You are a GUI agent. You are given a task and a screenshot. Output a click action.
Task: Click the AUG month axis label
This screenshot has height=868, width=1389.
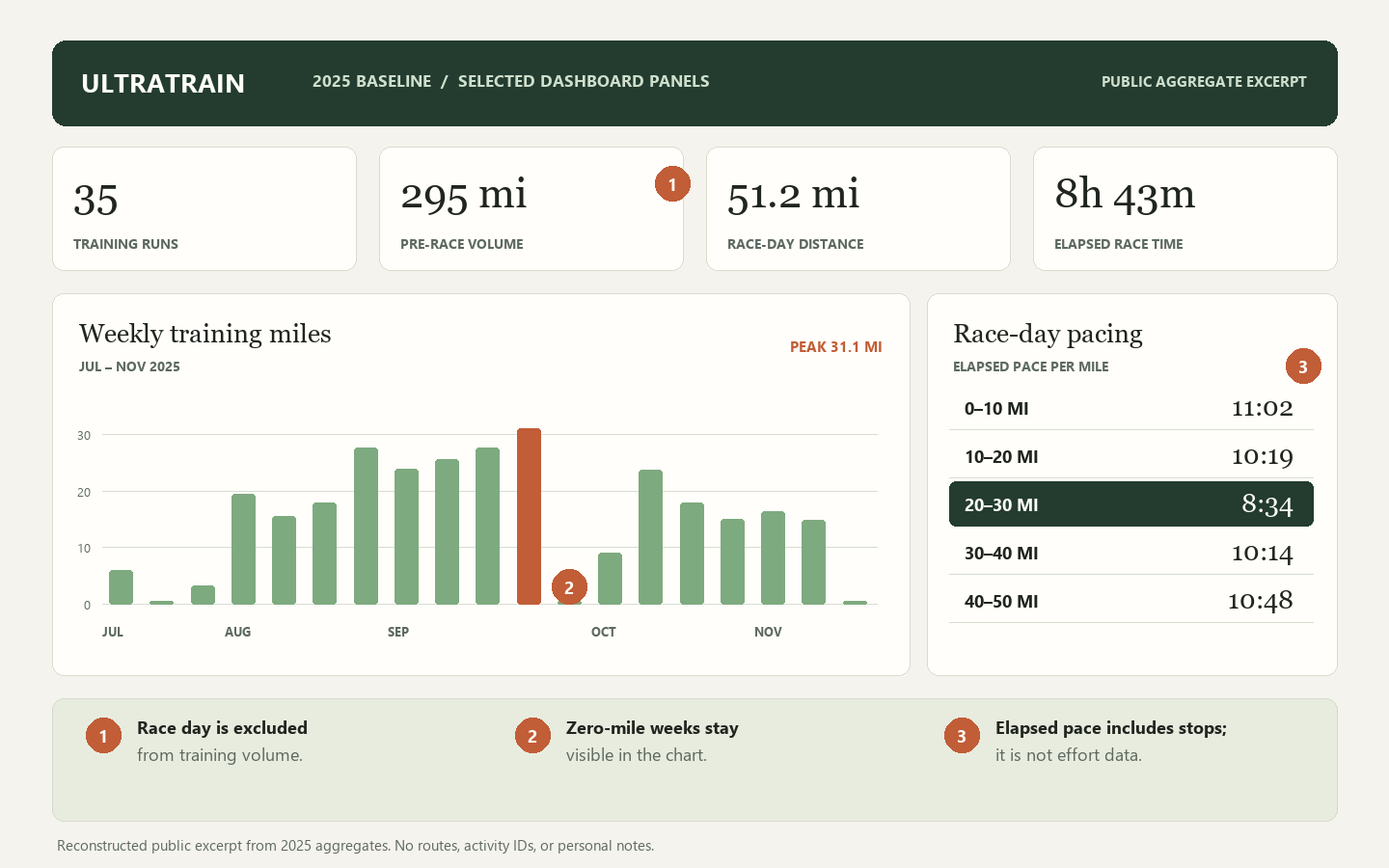point(237,632)
